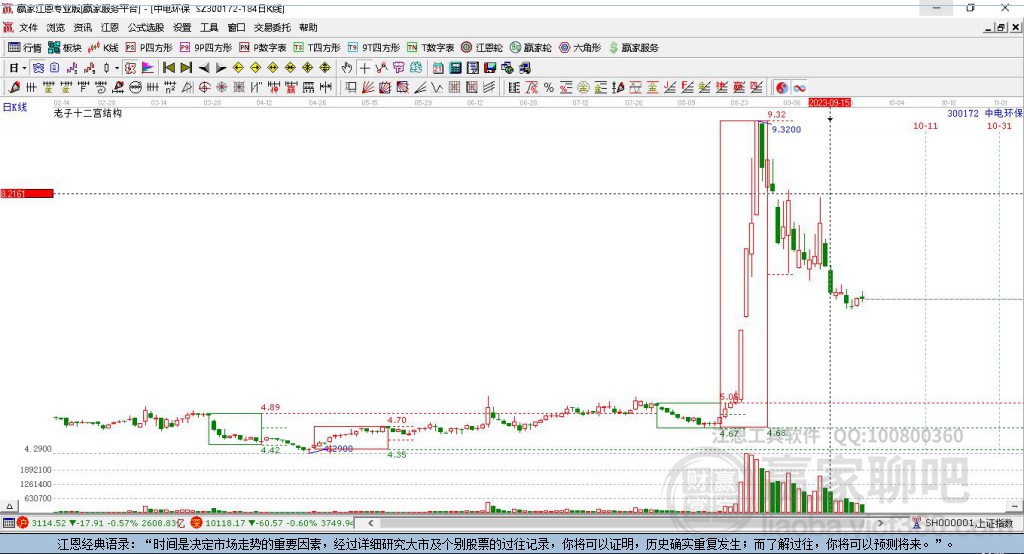This screenshot has width=1024, height=554.
Task: Select the red Gann fan lines tool
Action: point(368,87)
